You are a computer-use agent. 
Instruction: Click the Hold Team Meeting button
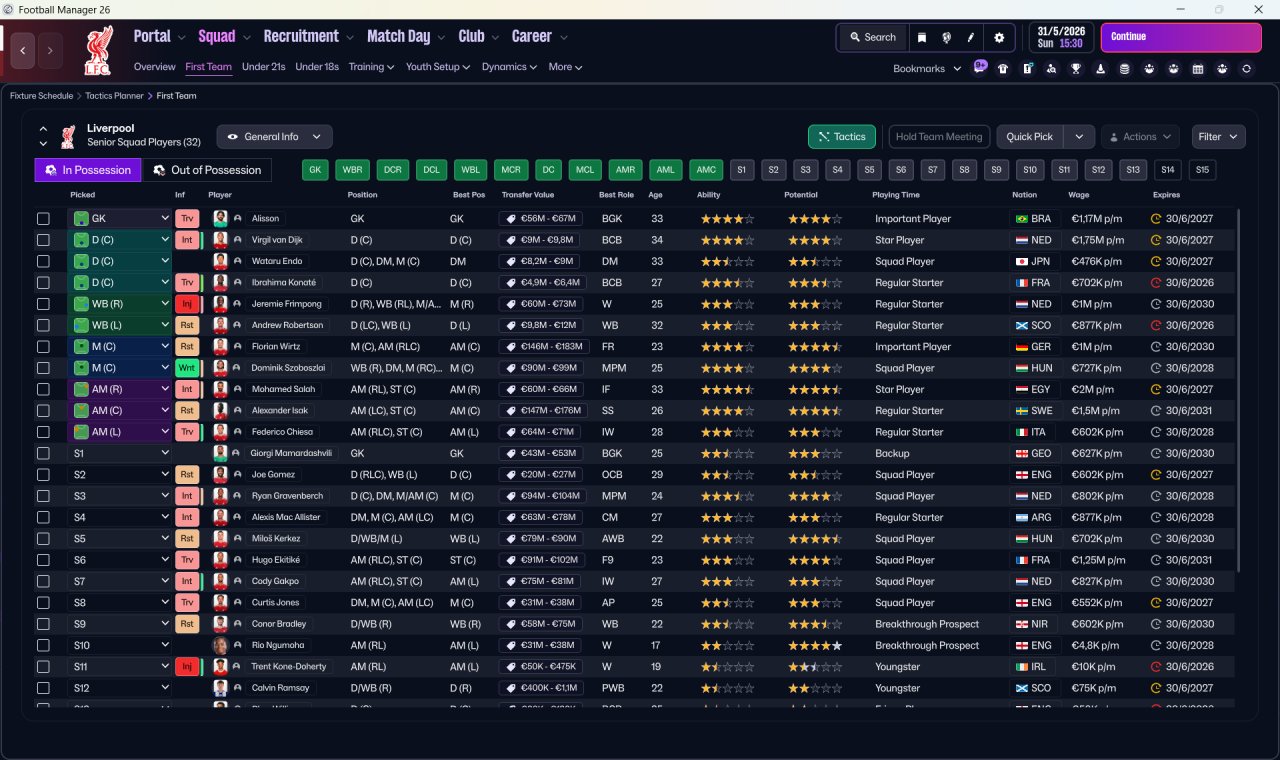pyautogui.click(x=939, y=137)
